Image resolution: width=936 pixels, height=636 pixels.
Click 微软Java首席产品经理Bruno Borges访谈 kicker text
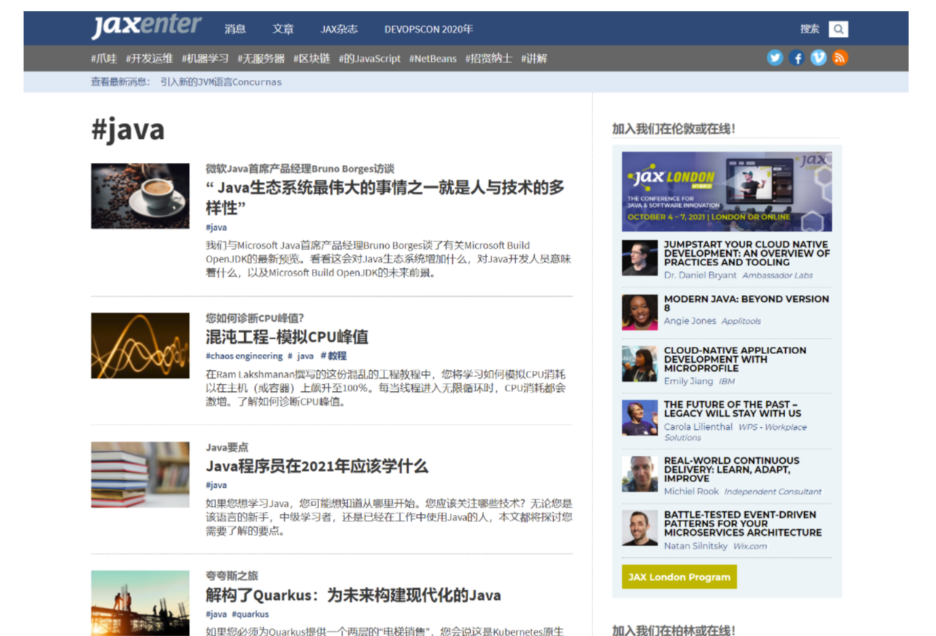click(x=300, y=168)
